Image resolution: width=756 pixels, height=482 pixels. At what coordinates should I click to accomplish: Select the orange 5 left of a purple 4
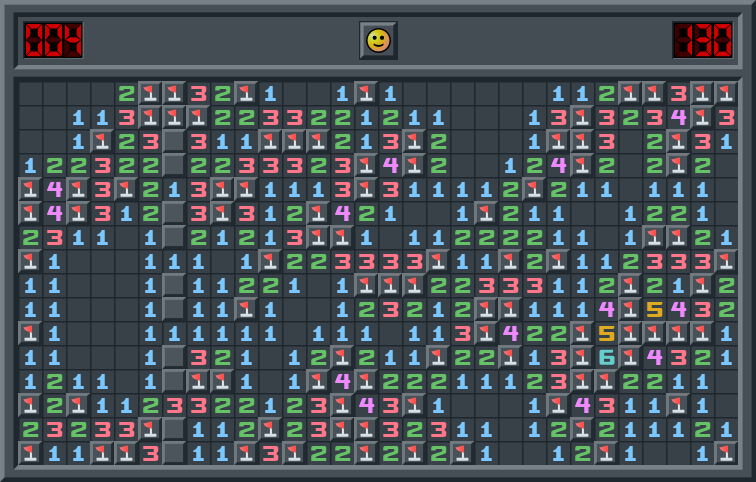pyautogui.click(x=654, y=309)
